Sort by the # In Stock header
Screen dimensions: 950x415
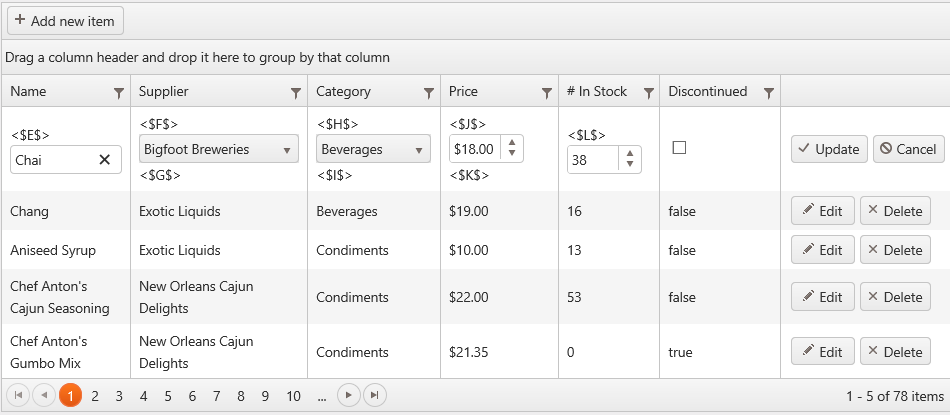tap(597, 91)
